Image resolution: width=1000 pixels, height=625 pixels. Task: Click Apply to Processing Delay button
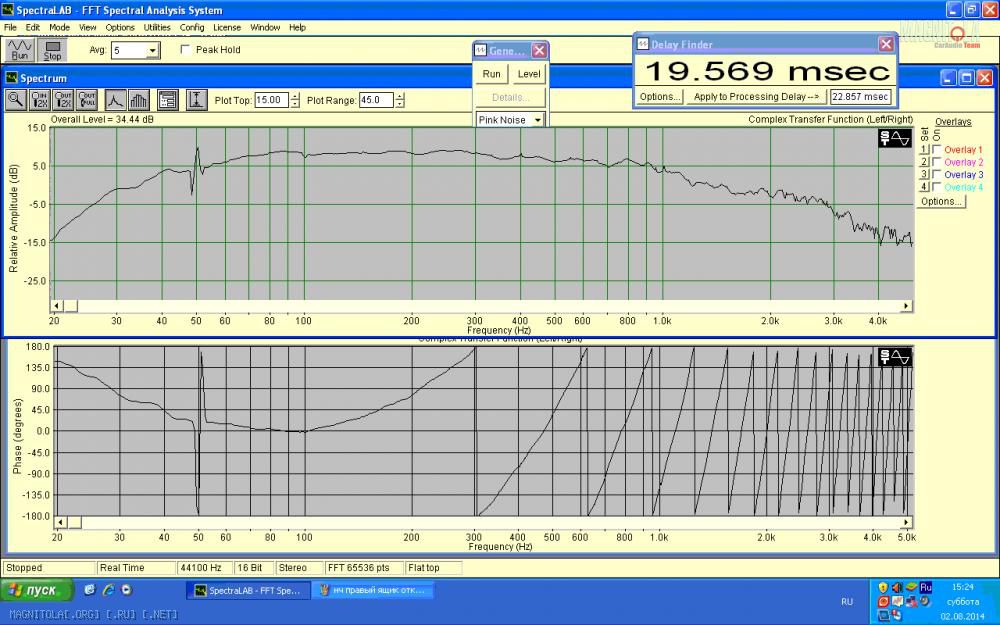(x=756, y=97)
